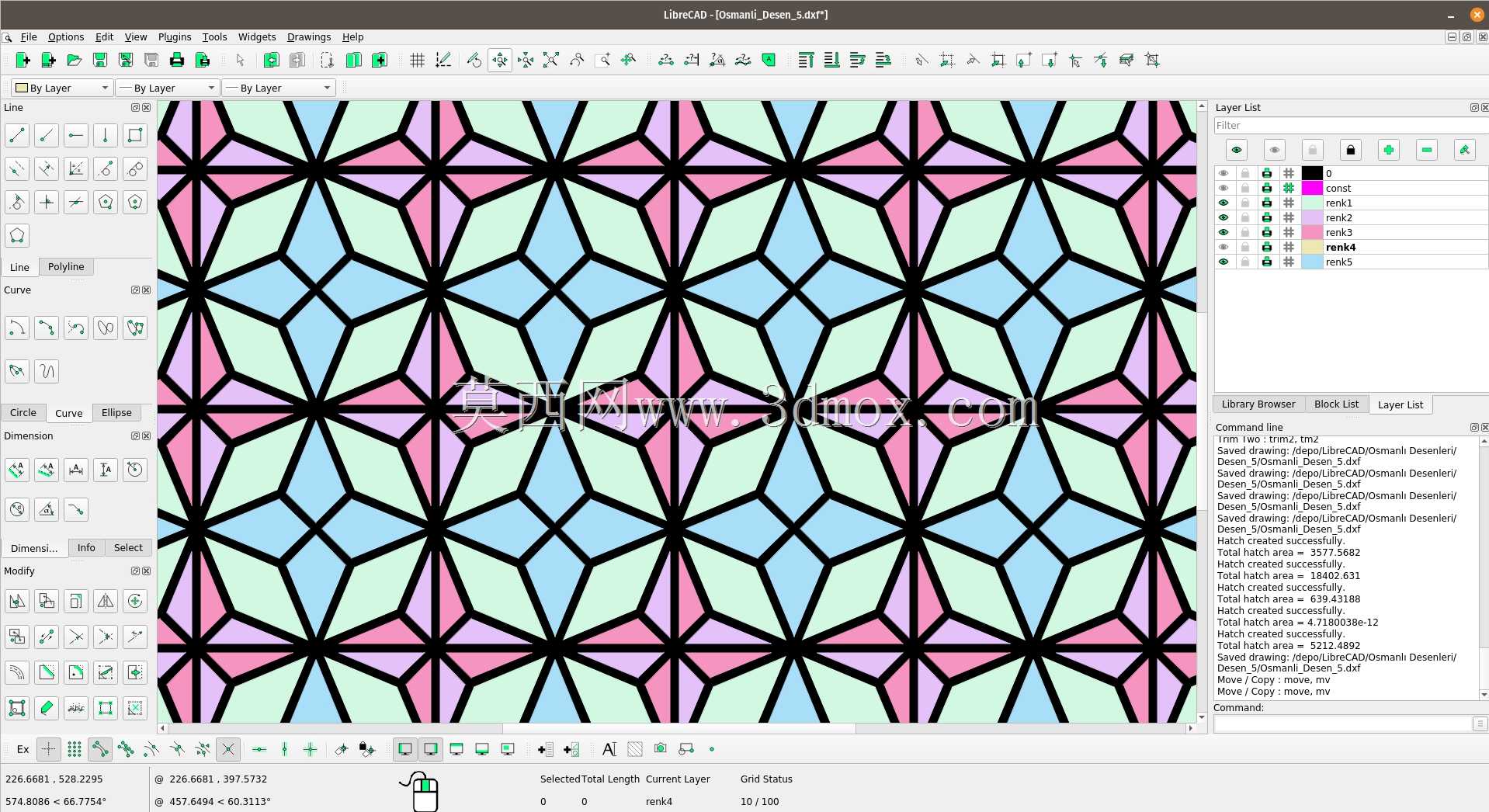Open the File menu
The height and width of the screenshot is (812, 1489).
pos(29,36)
